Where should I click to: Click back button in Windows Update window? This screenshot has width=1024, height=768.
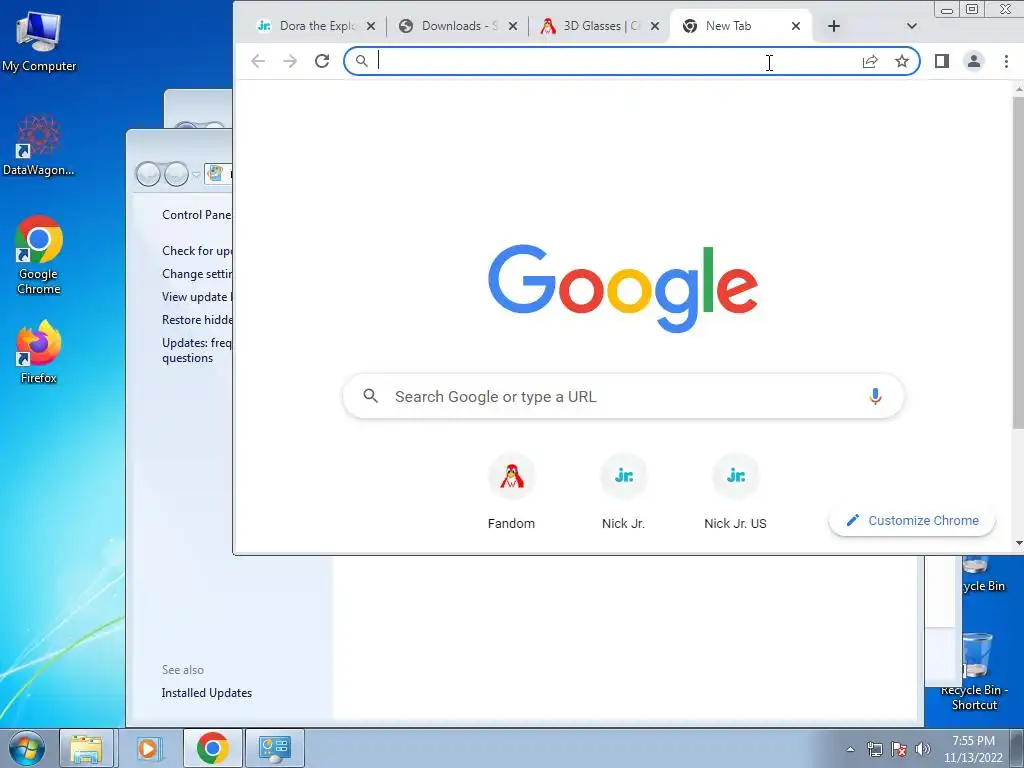(x=149, y=174)
